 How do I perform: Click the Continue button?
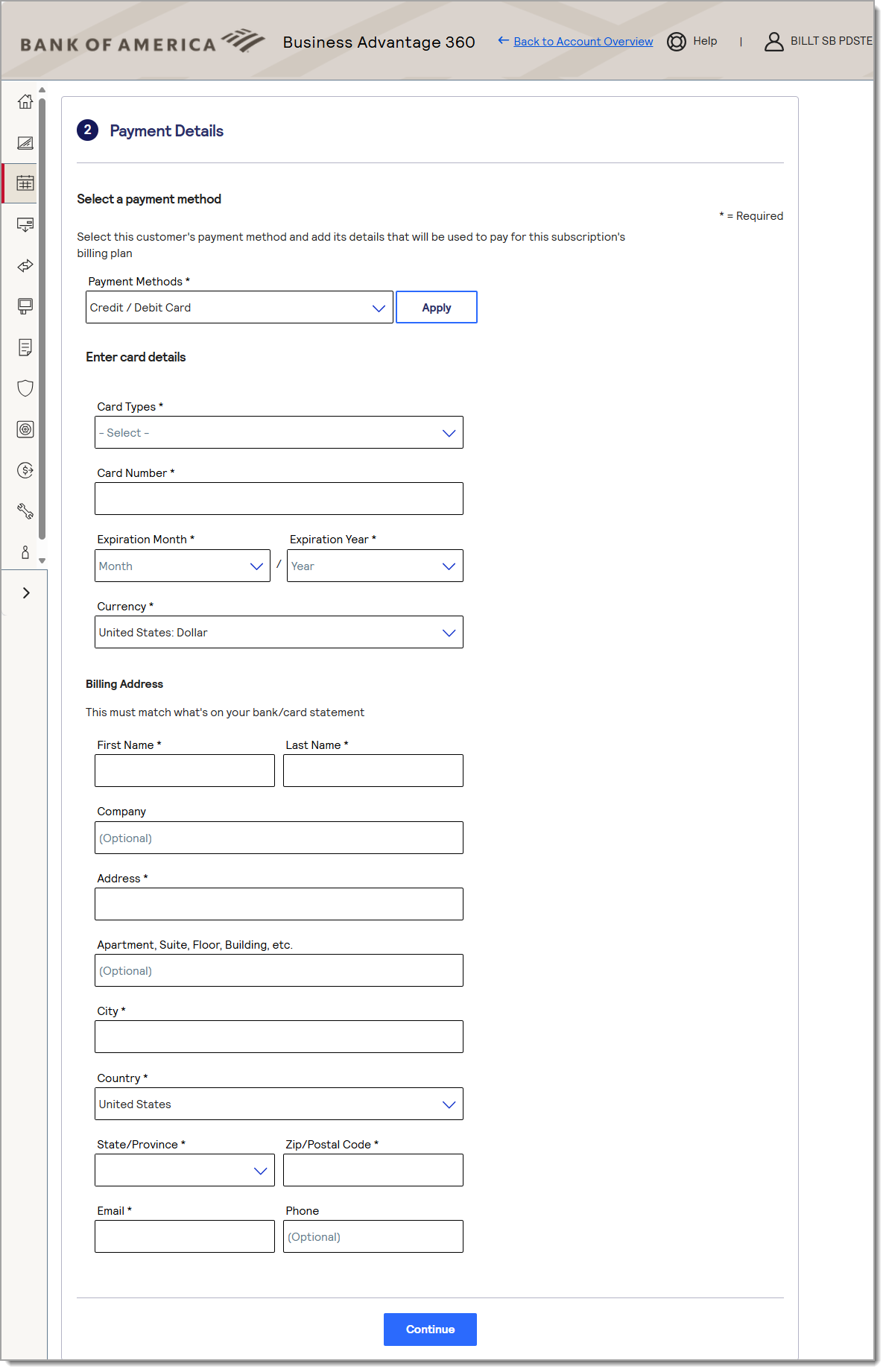coord(430,1330)
